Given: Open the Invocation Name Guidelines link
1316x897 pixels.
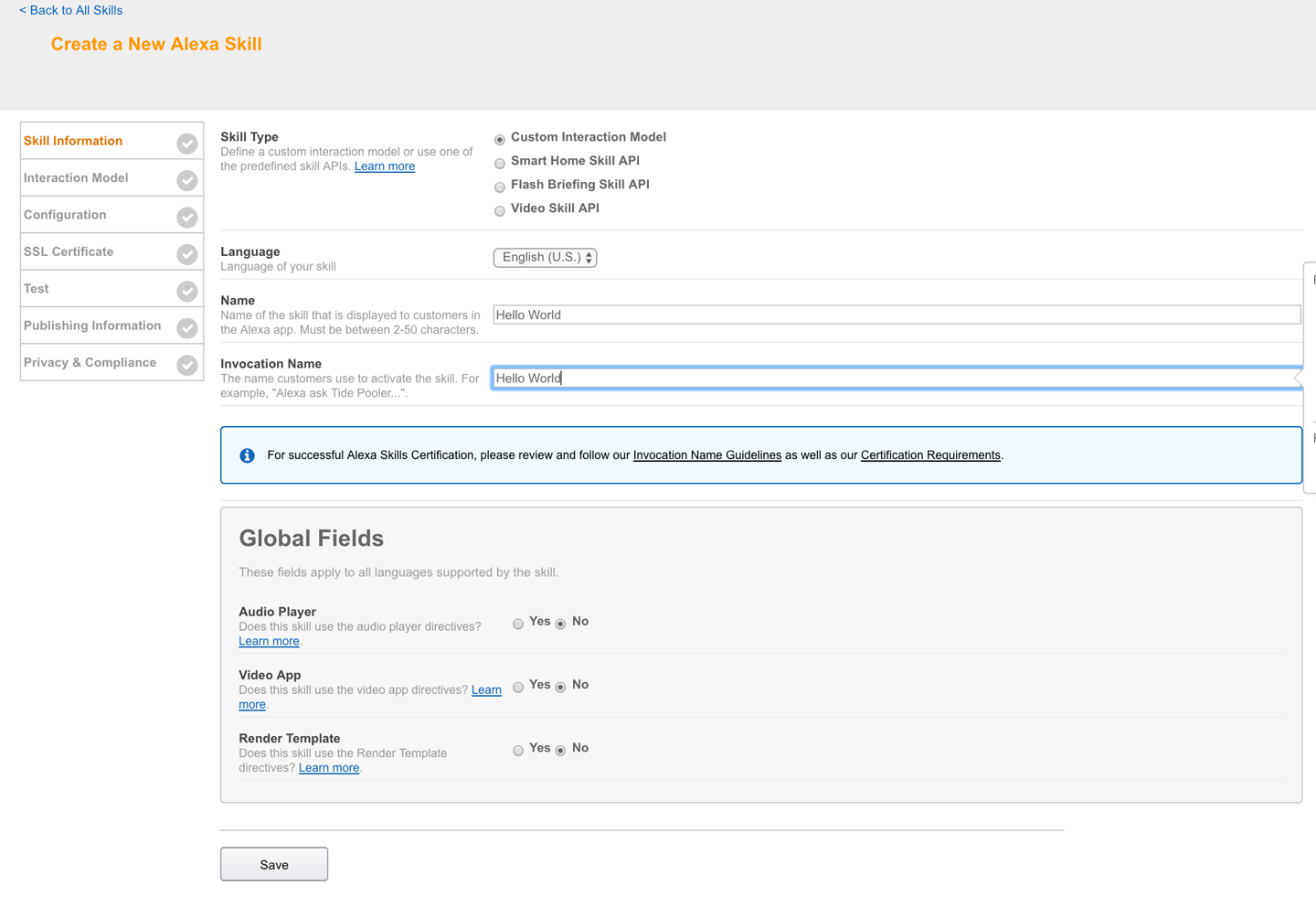Looking at the screenshot, I should [x=706, y=455].
